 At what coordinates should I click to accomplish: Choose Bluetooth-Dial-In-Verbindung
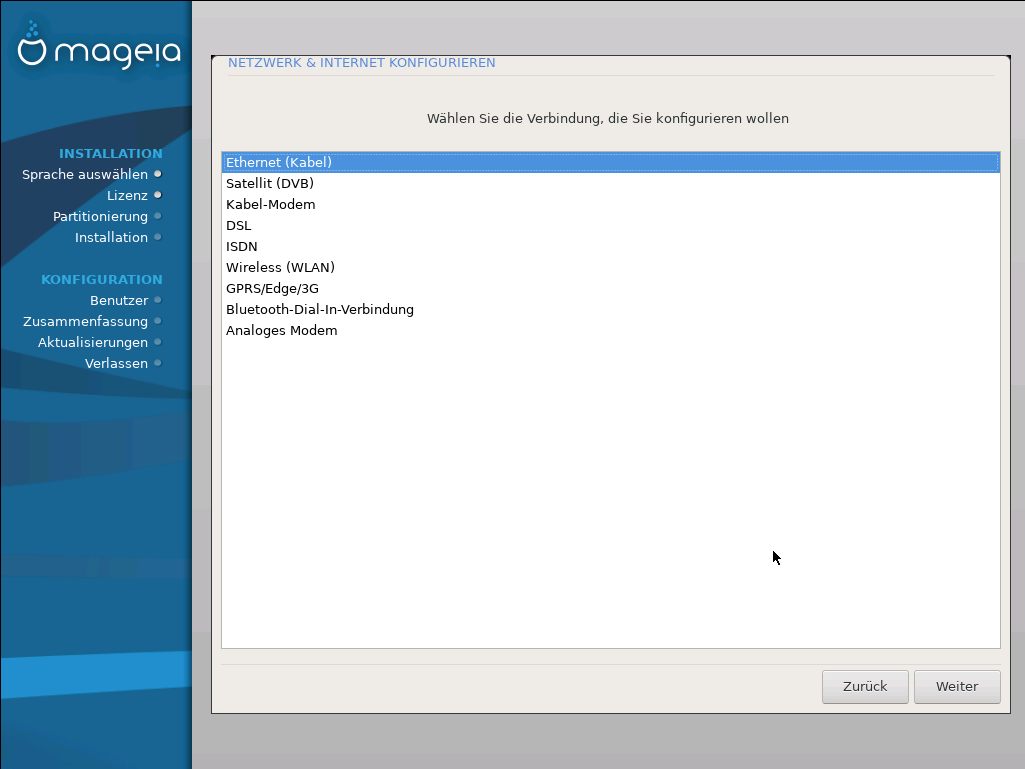(x=320, y=309)
